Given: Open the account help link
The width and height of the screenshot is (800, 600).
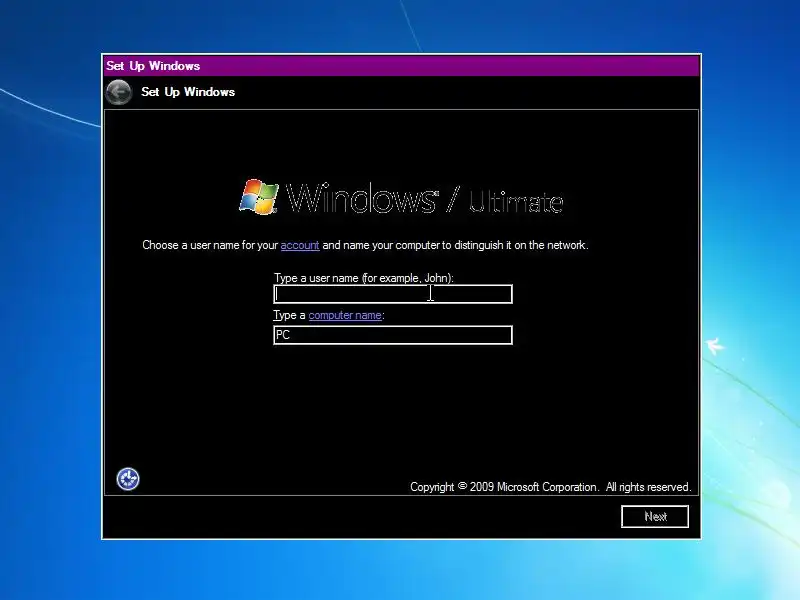Looking at the screenshot, I should click(x=300, y=245).
